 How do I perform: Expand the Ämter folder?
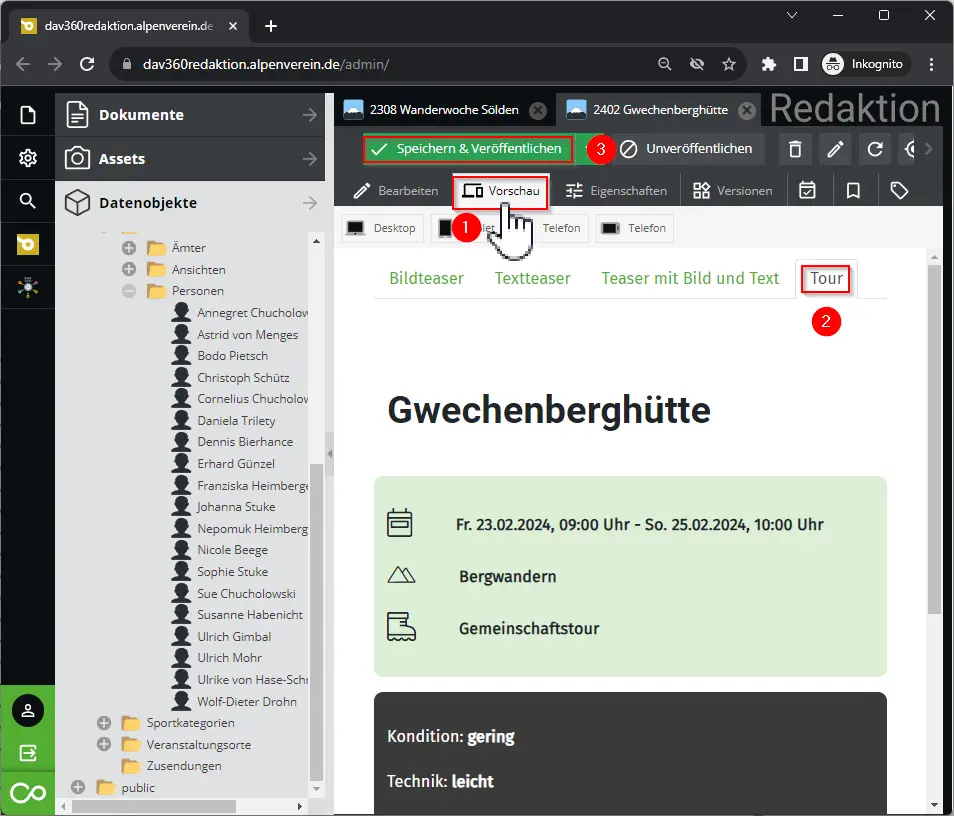tap(129, 248)
